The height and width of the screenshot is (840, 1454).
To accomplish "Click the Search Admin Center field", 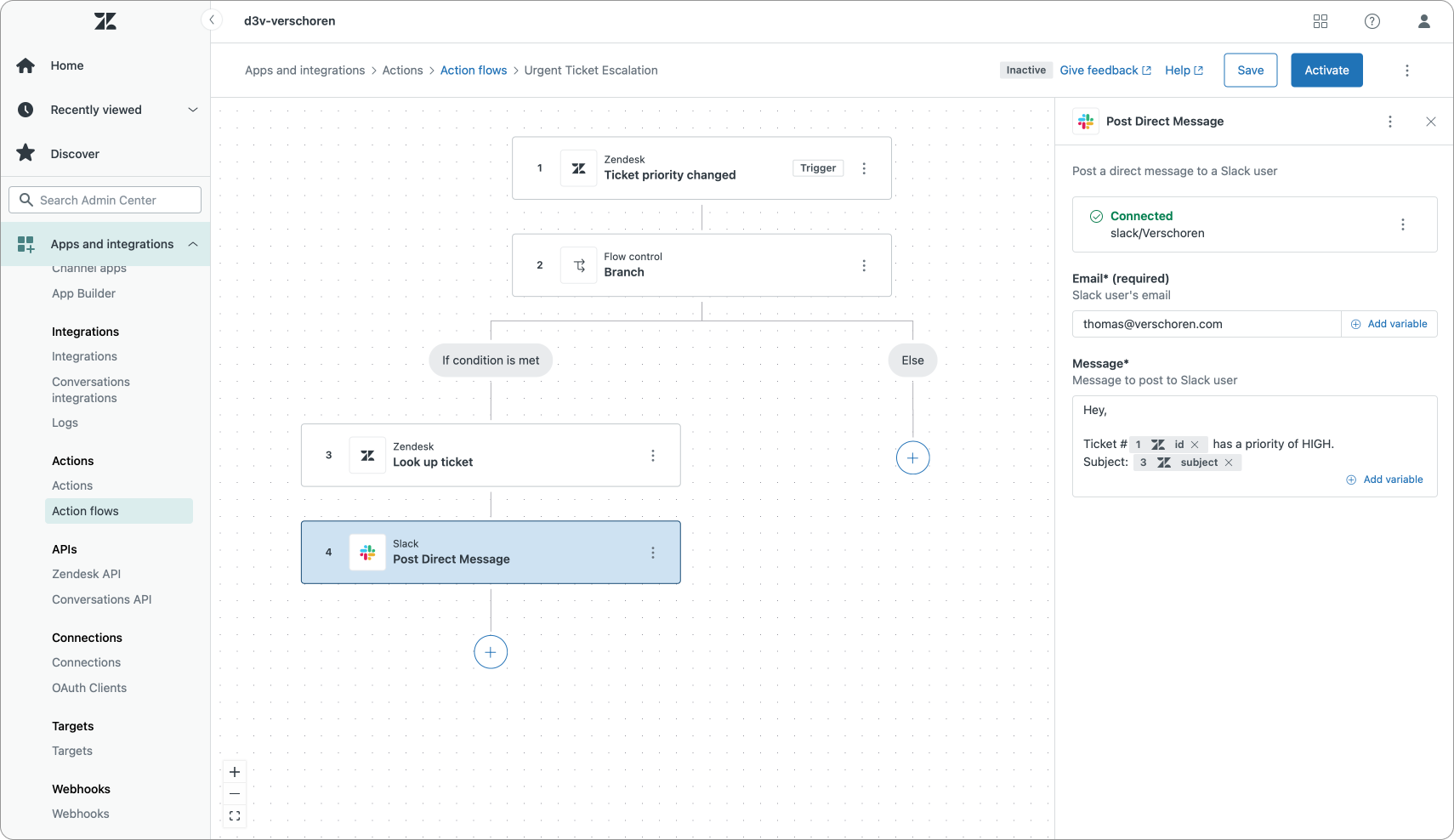I will [105, 200].
